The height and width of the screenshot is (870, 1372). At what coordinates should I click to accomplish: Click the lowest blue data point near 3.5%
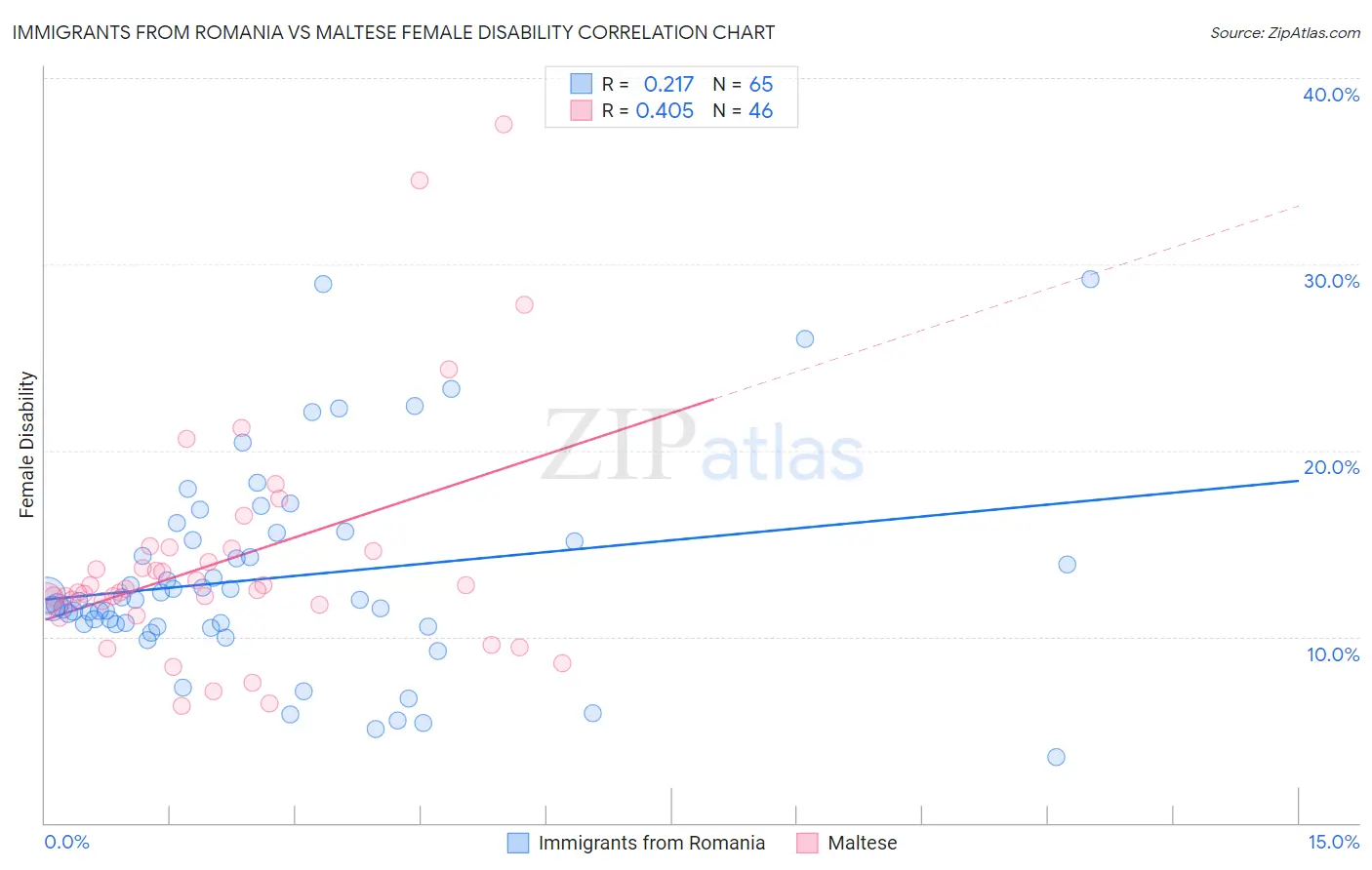point(1056,757)
